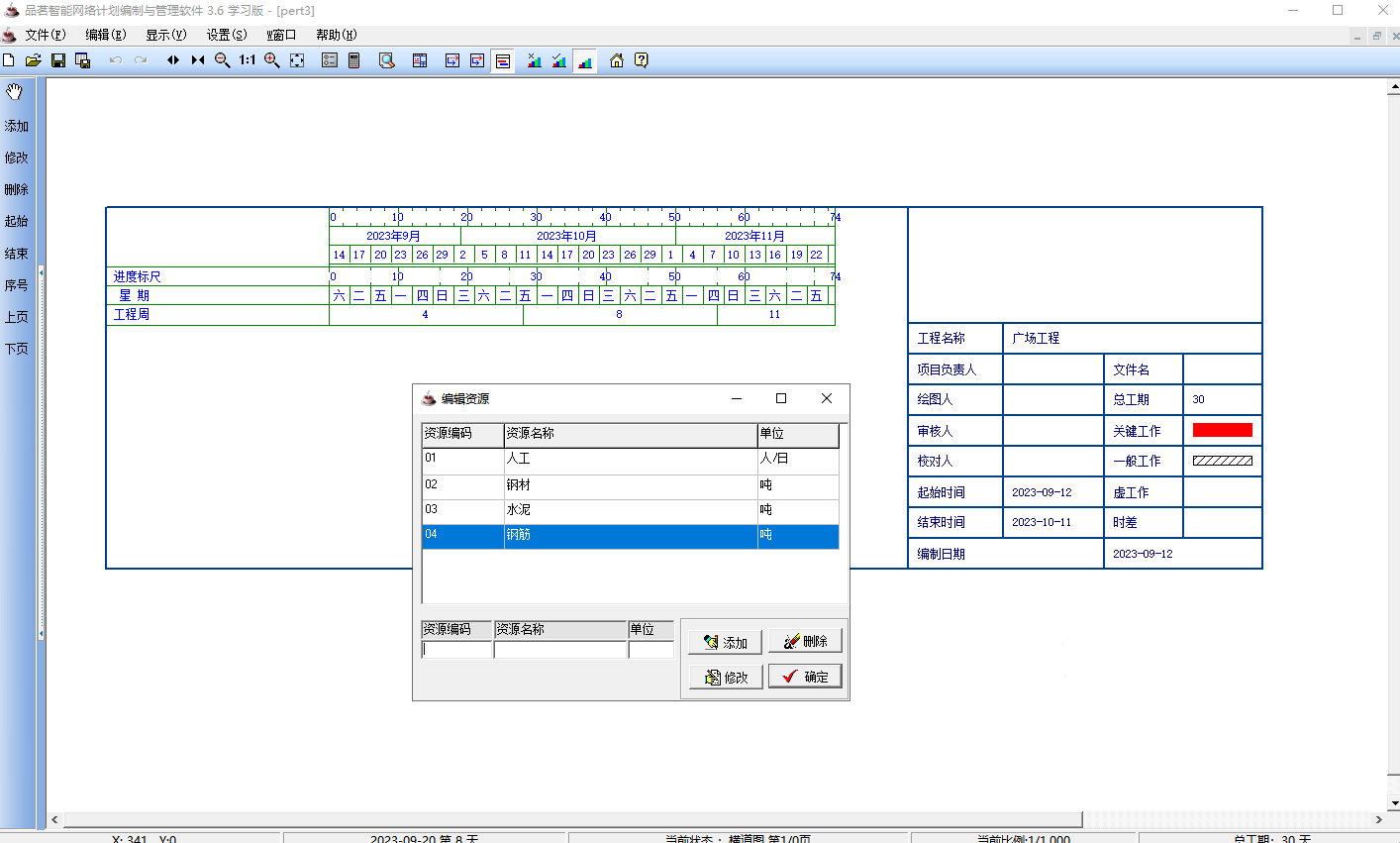Click the 资源编码 column header in list
Viewport: 1400px width, 843px height.
(x=463, y=434)
